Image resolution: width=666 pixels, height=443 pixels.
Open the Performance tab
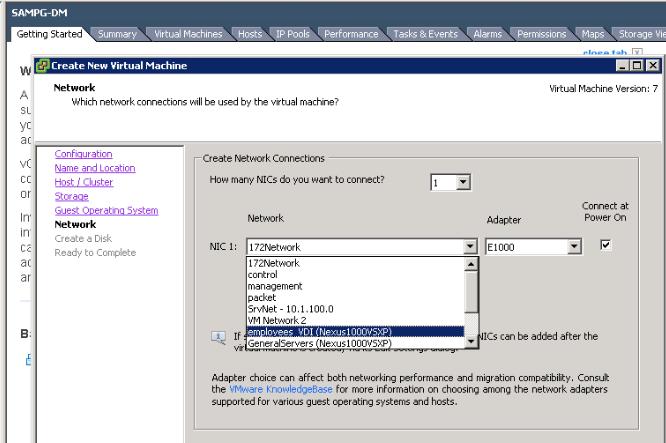click(351, 34)
